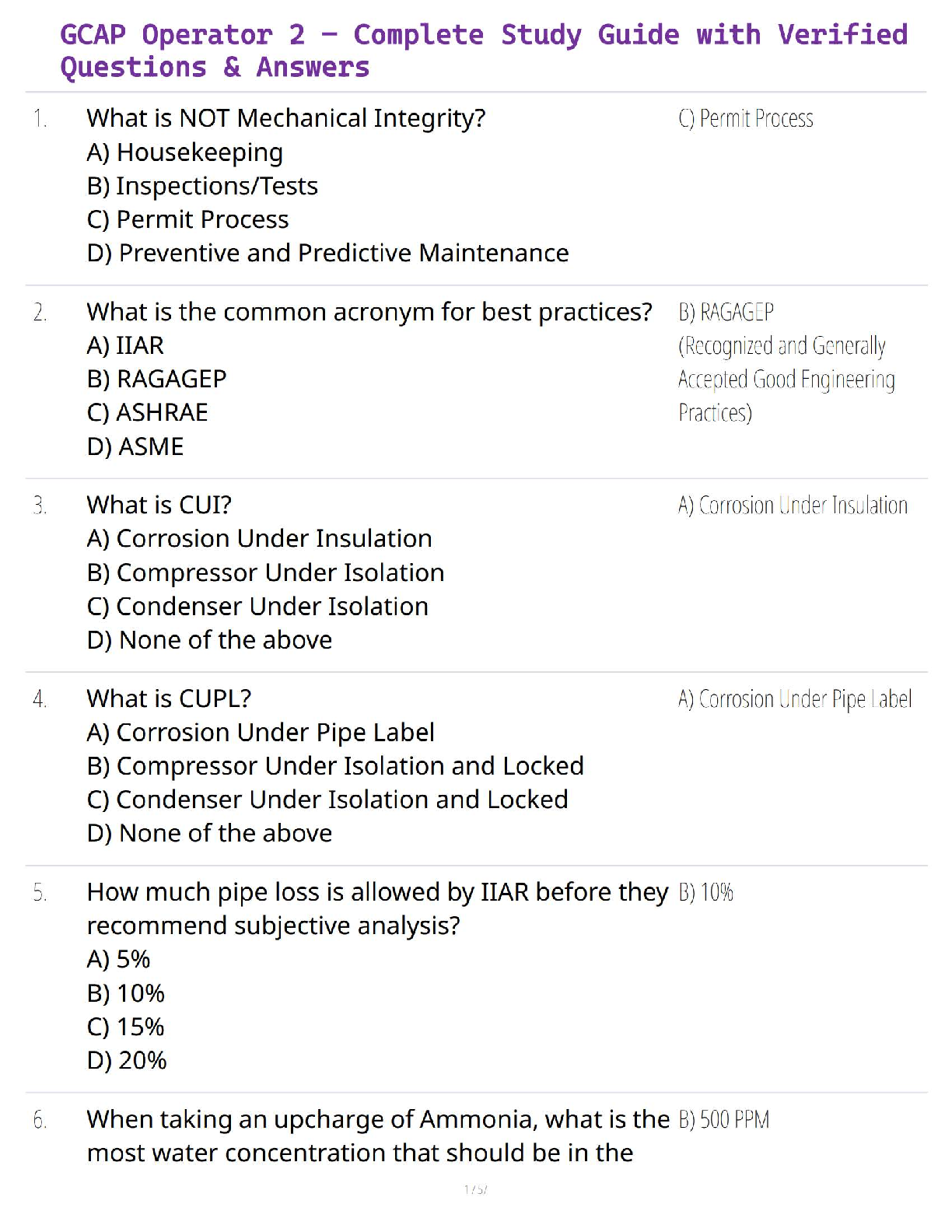Click option A) Housekeeping
Image resolution: width=952 pixels, height=1232 pixels.
pos(184,152)
